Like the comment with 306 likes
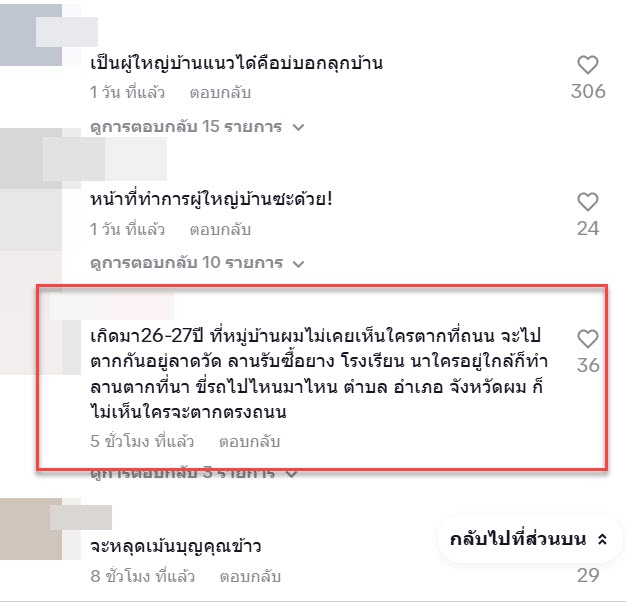This screenshot has height=603, width=626. pos(588,65)
